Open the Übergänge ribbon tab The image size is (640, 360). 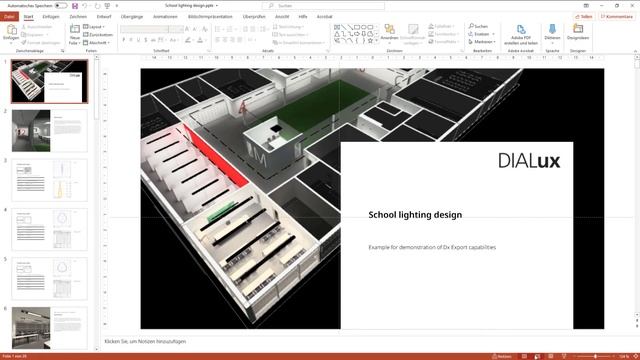pos(132,17)
